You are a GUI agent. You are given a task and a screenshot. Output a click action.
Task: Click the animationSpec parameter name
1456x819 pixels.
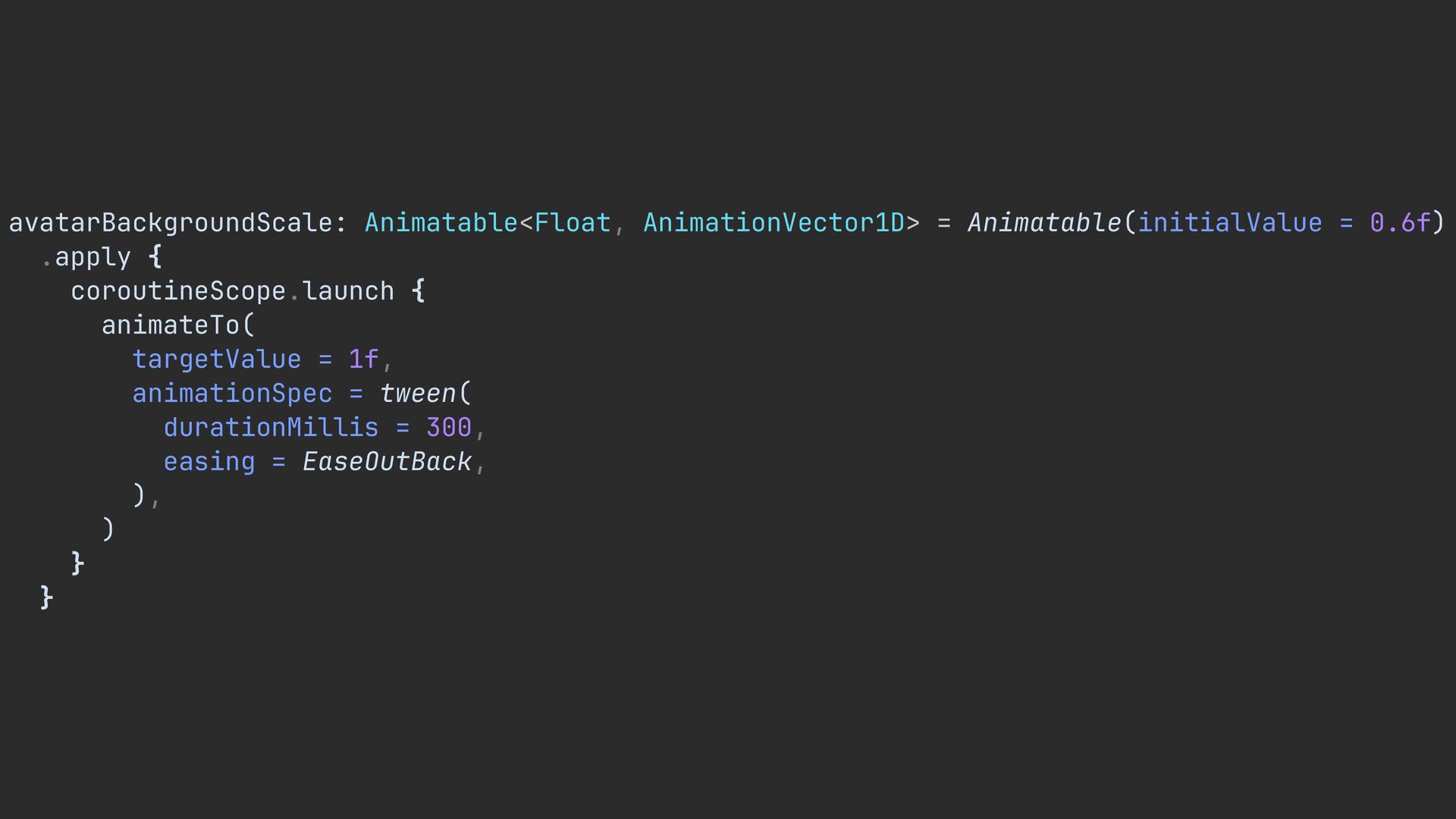point(232,394)
